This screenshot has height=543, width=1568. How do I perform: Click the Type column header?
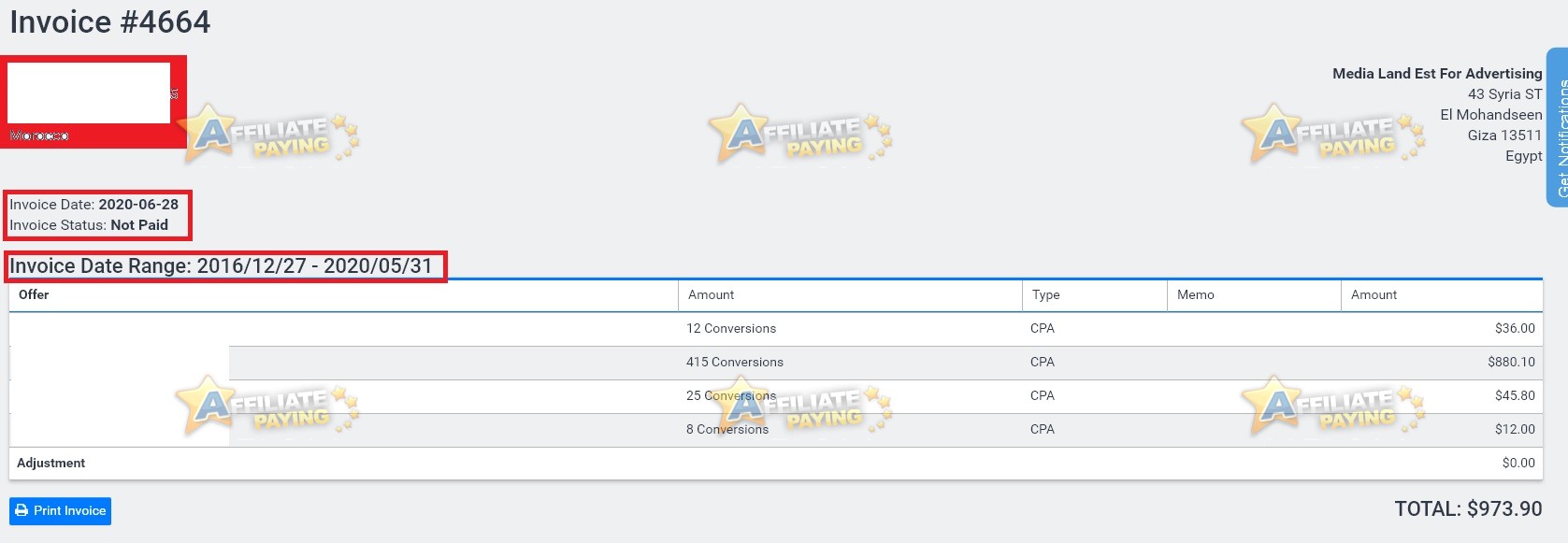tap(1046, 294)
